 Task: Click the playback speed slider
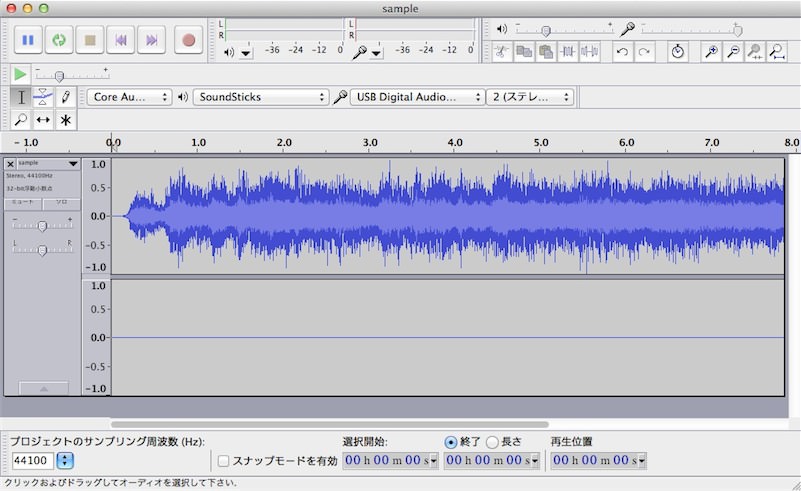[72, 75]
